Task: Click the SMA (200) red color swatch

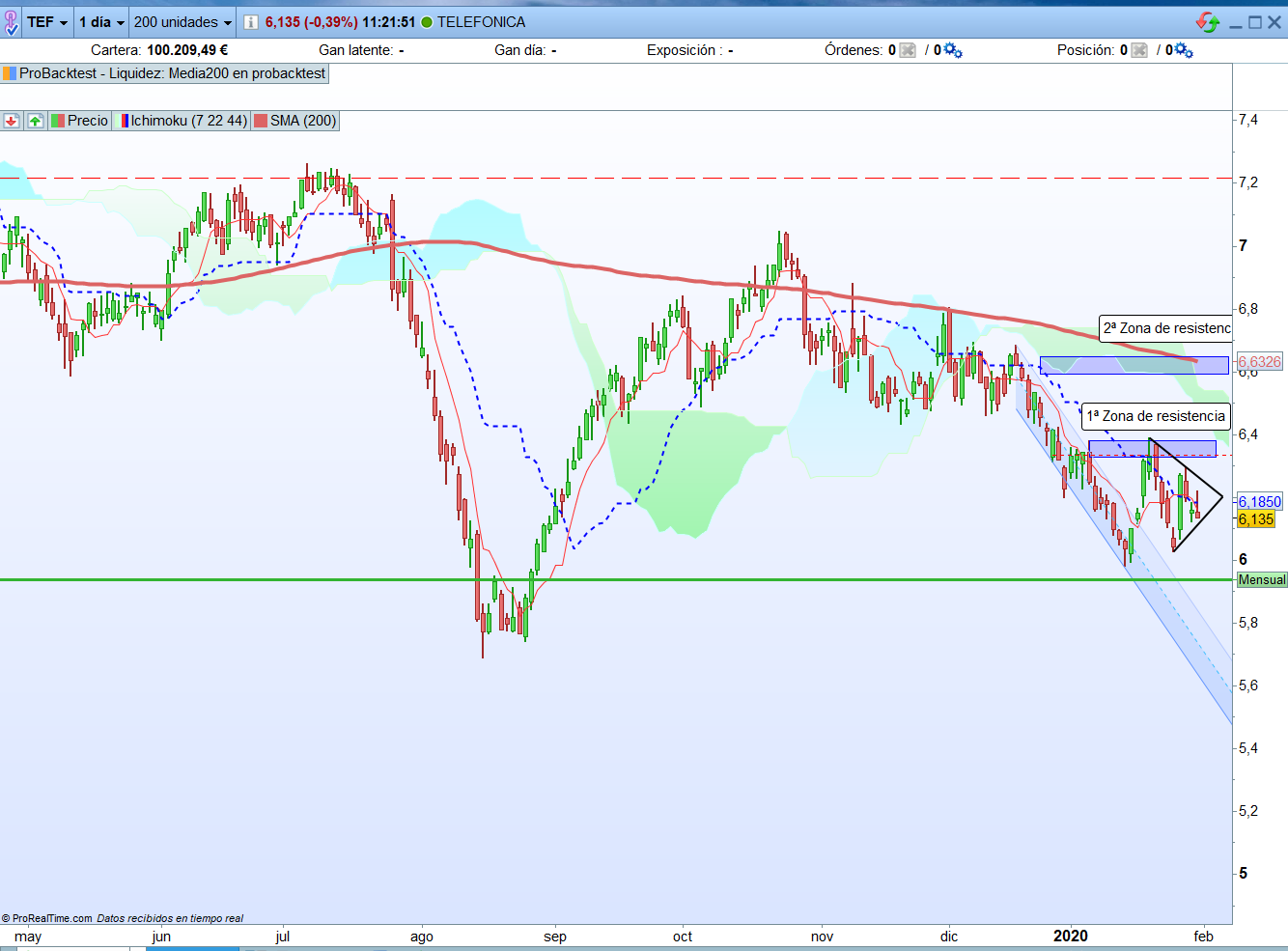Action: 261,121
